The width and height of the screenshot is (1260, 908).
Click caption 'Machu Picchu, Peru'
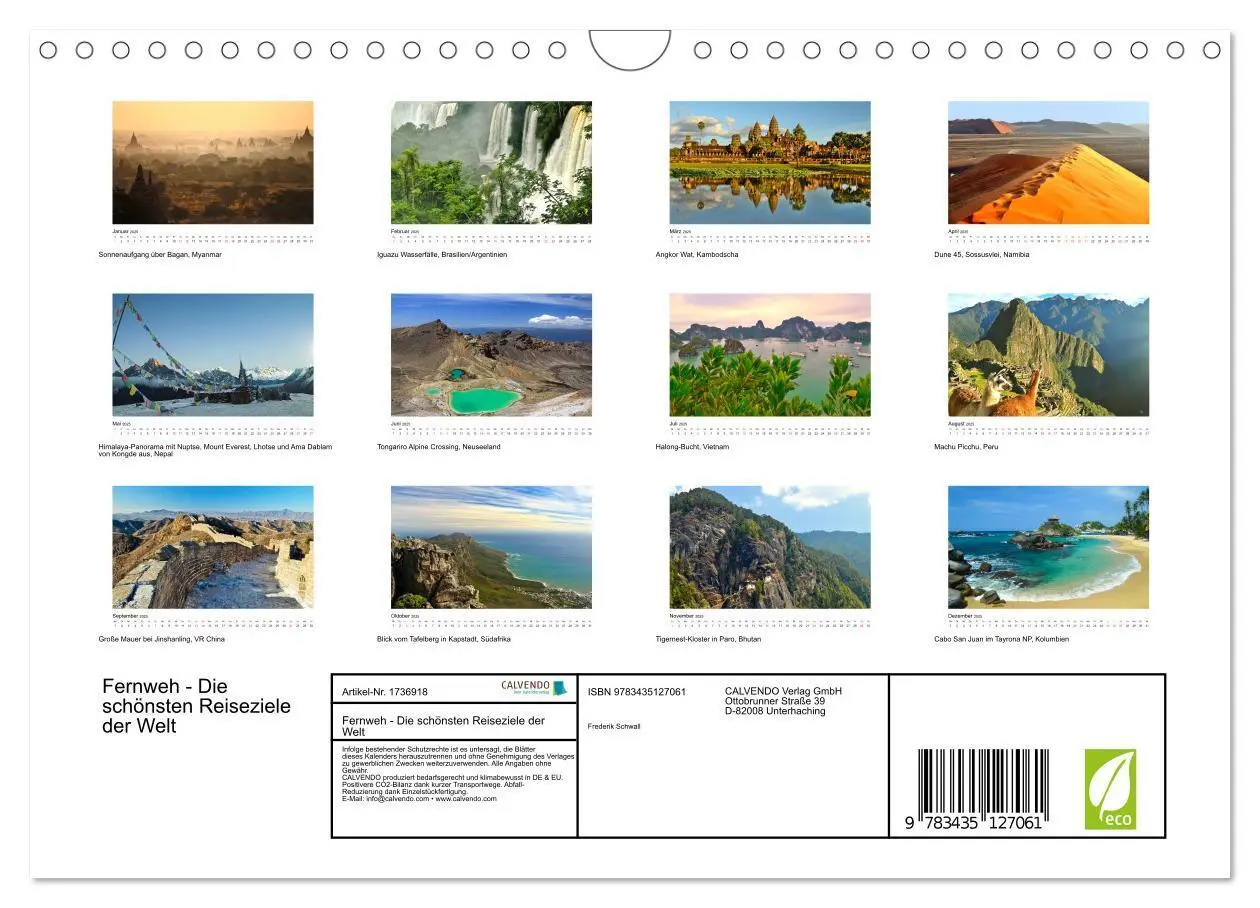(966, 446)
